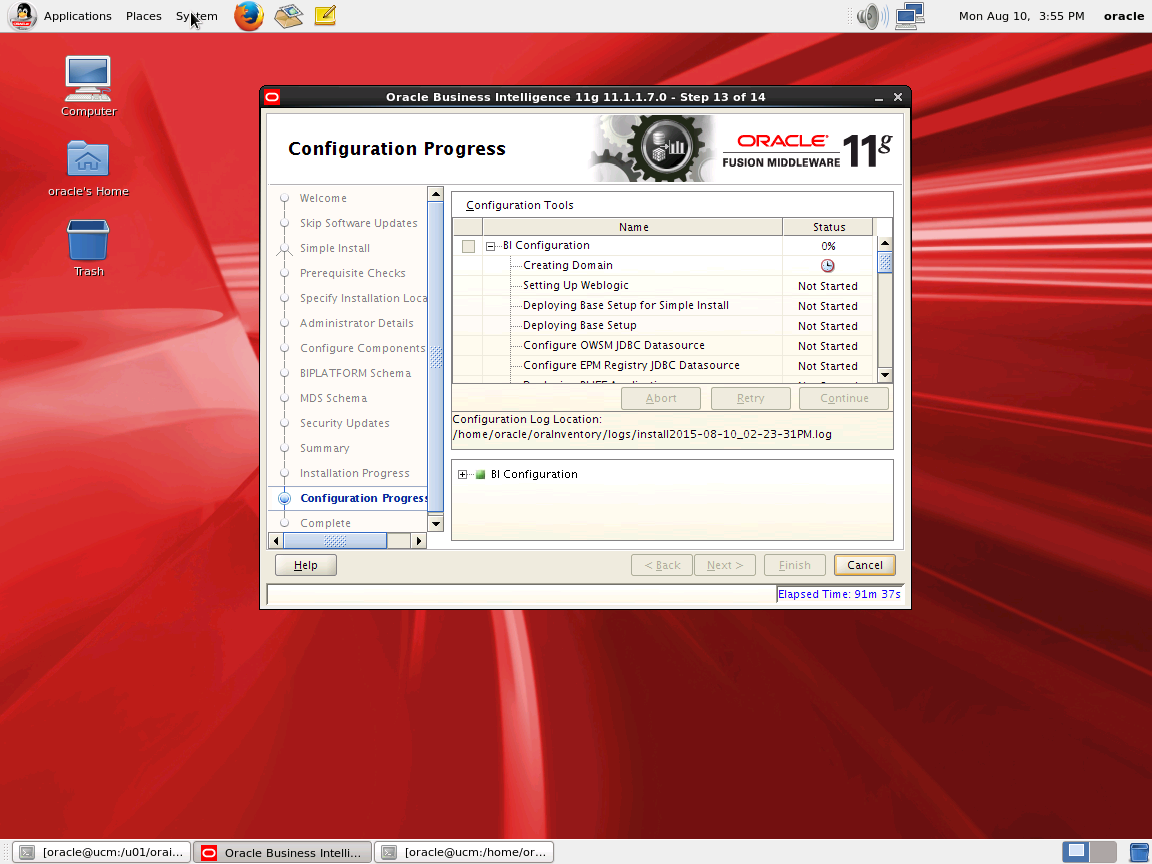Click the down arrow of the configuration table scrollbar
The width and height of the screenshot is (1152, 864).
pos(885,375)
